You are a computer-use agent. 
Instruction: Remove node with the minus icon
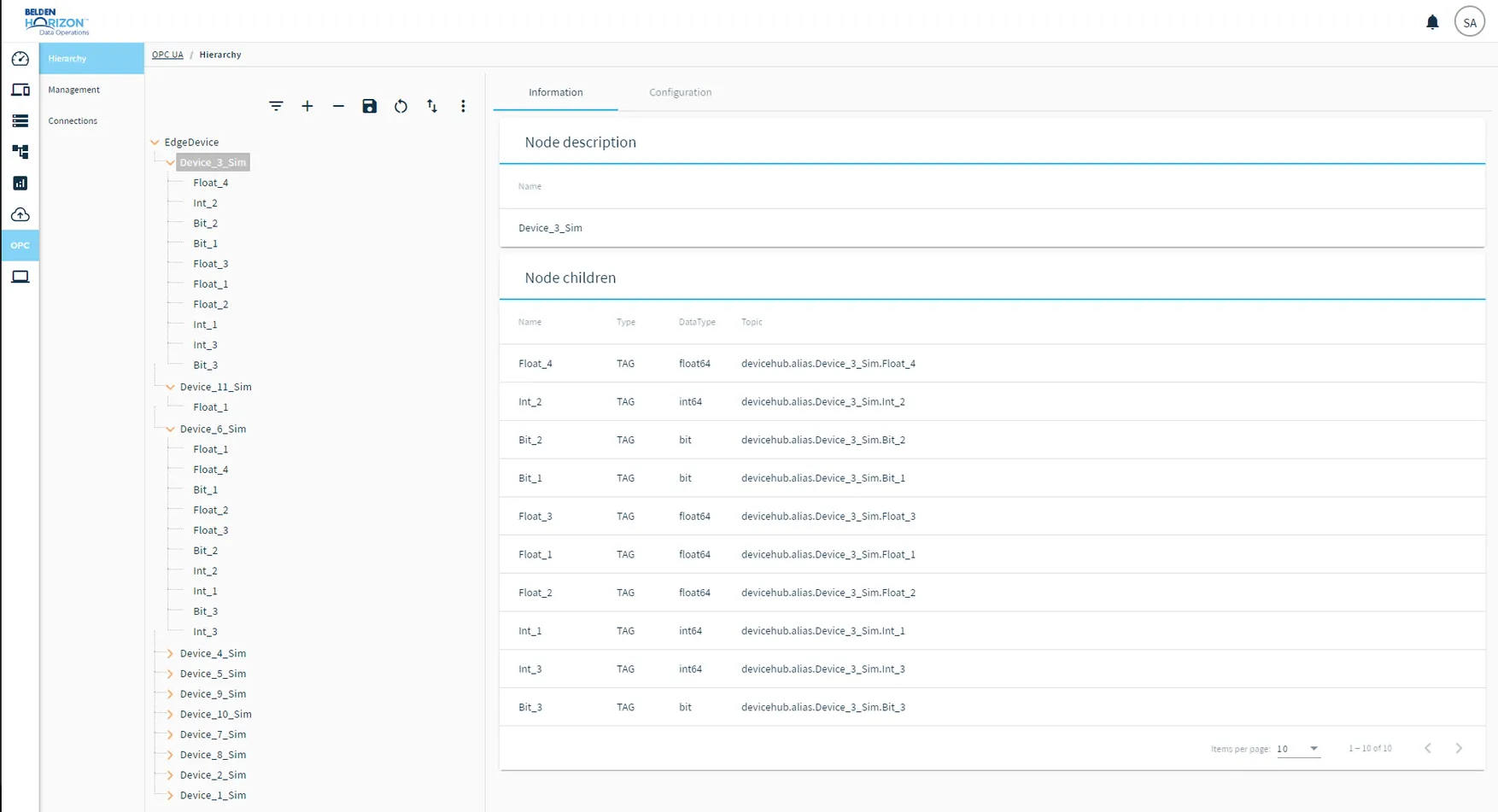[338, 106]
